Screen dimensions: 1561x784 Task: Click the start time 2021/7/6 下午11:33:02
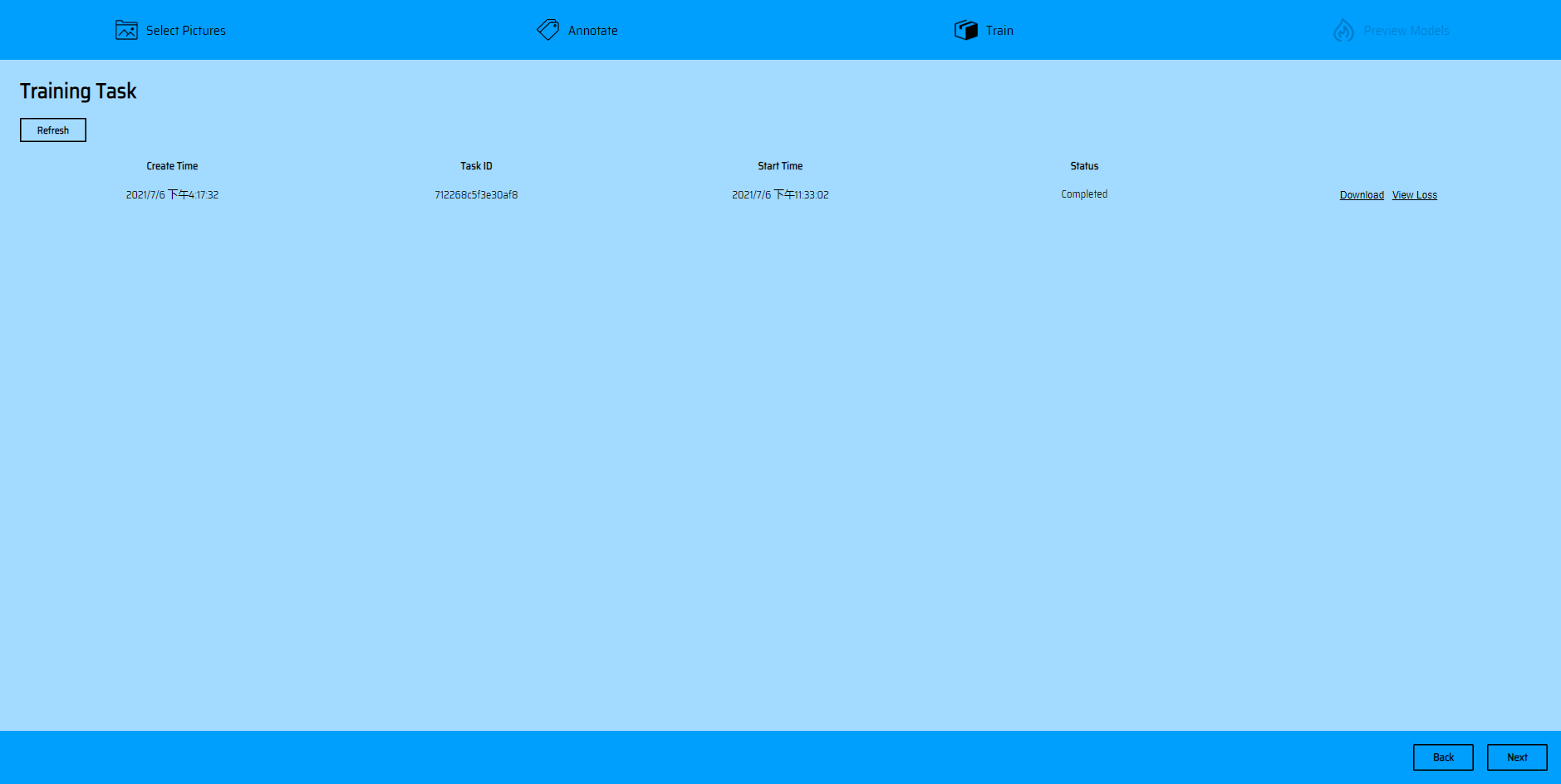pyautogui.click(x=780, y=195)
